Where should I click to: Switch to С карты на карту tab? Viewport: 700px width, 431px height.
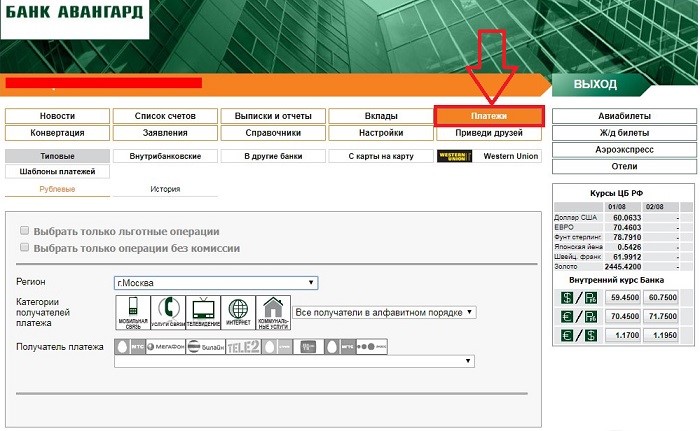[381, 156]
